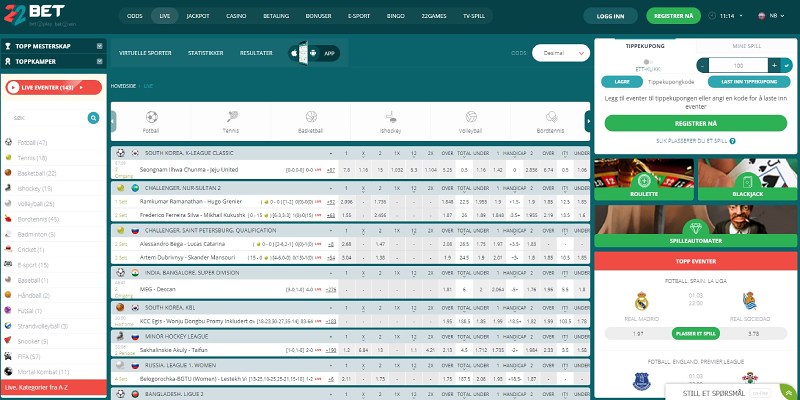The height and width of the screenshot is (400, 800).
Task: Open the Bordtennis icon in carousel
Action: pos(551,117)
